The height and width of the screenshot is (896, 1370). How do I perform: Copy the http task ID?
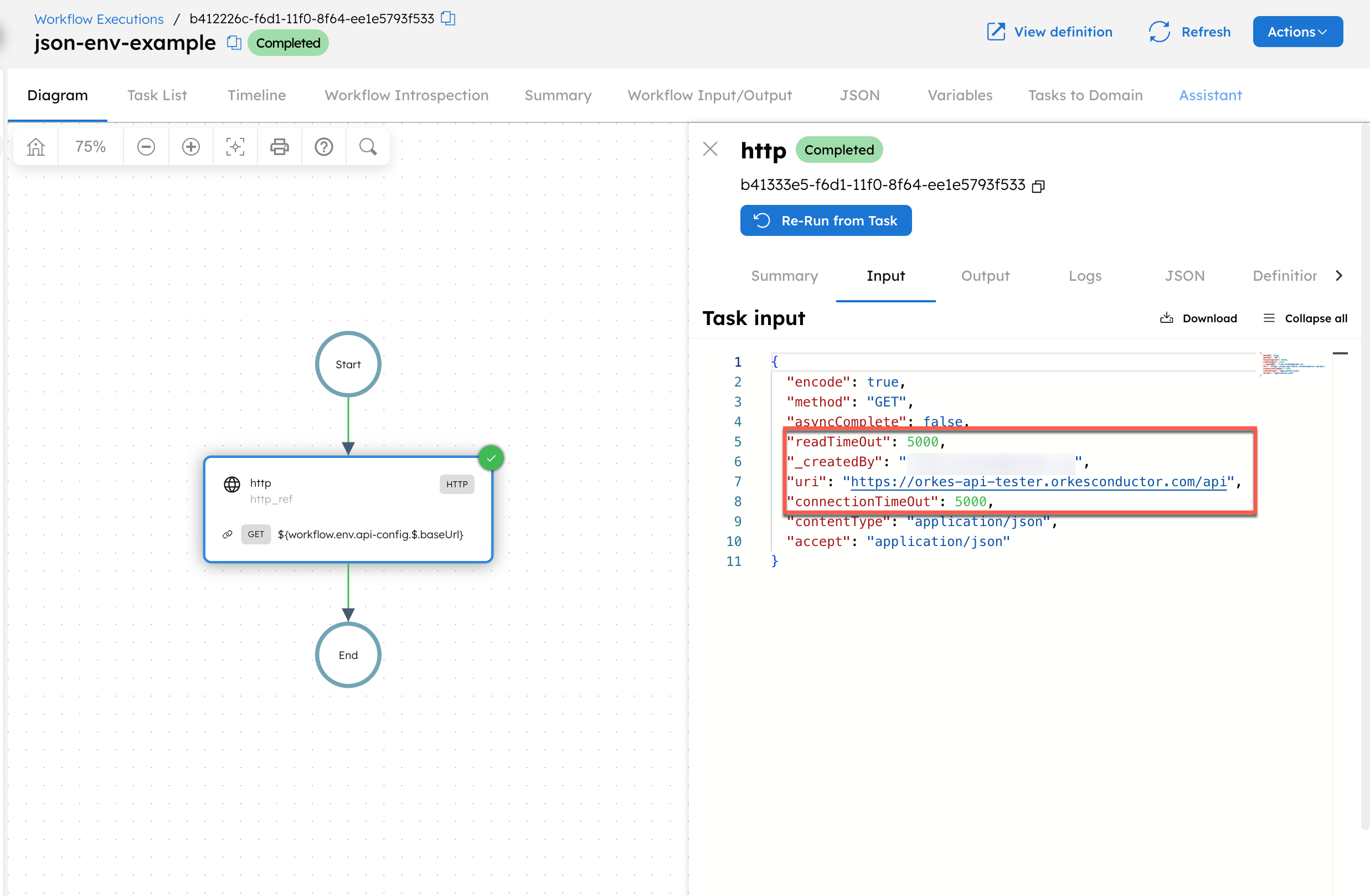1038,186
